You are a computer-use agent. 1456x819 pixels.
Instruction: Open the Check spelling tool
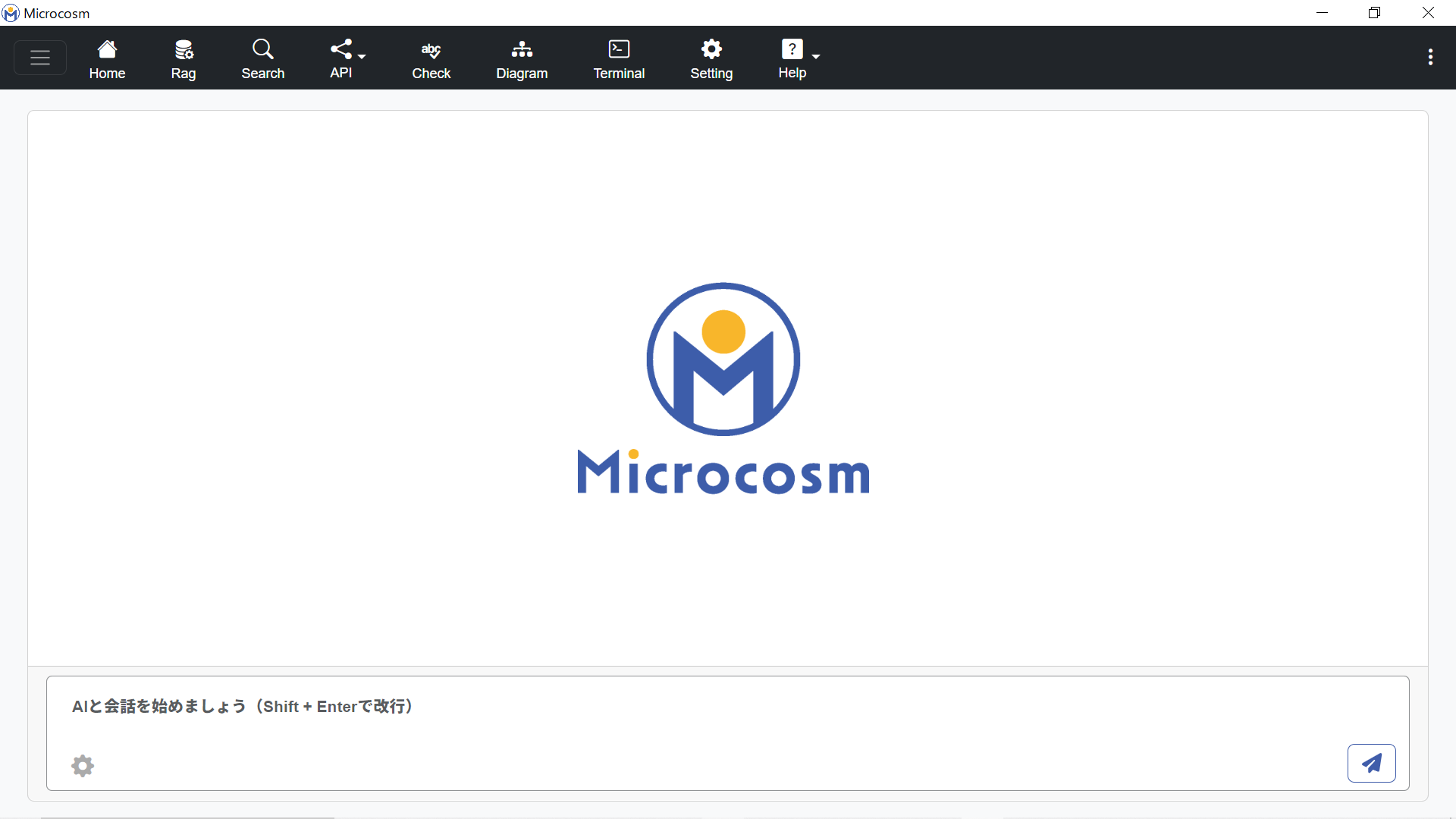tap(431, 59)
